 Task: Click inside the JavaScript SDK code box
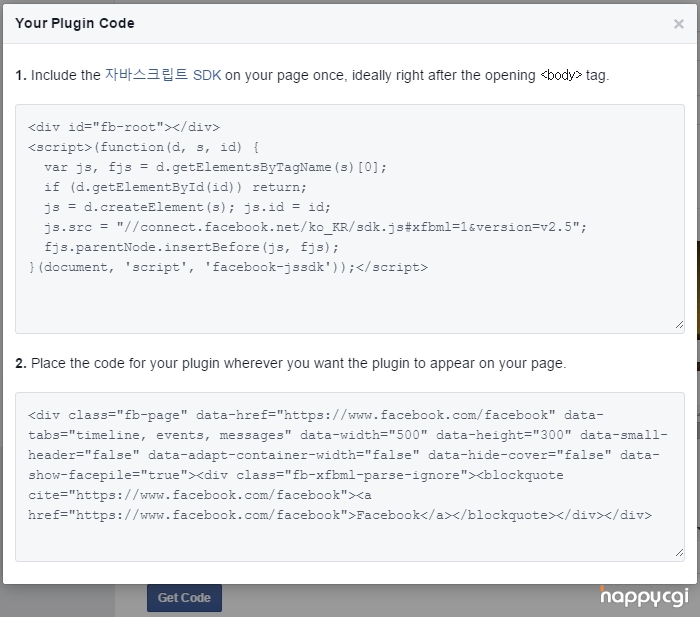(x=350, y=219)
